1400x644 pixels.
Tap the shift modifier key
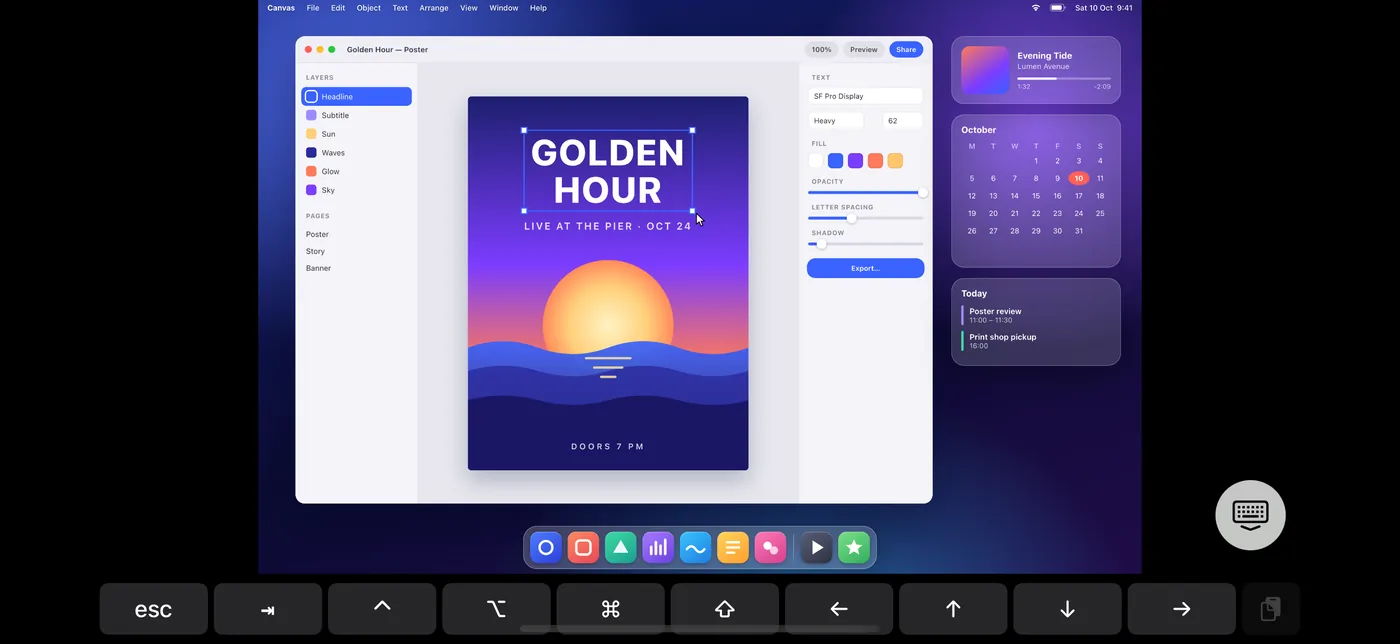click(x=725, y=609)
